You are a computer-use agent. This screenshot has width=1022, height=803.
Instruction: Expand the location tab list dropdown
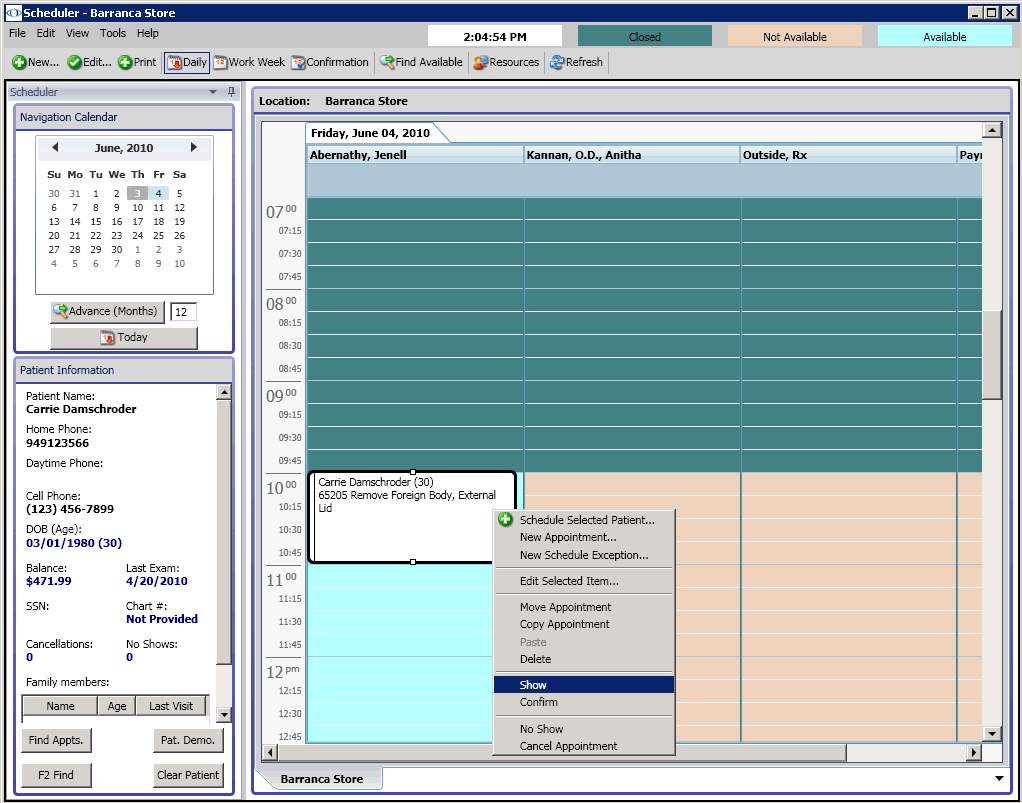(999, 779)
